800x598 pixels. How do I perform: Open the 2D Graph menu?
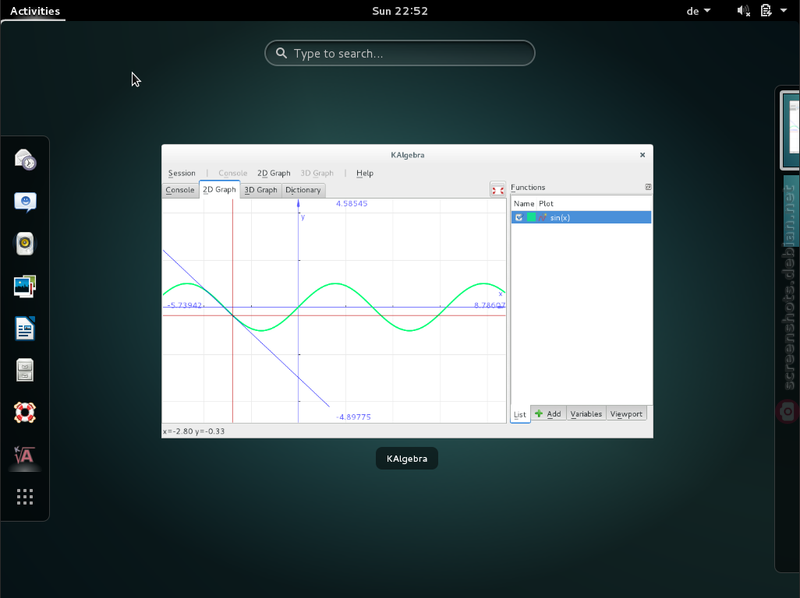pyautogui.click(x=273, y=173)
